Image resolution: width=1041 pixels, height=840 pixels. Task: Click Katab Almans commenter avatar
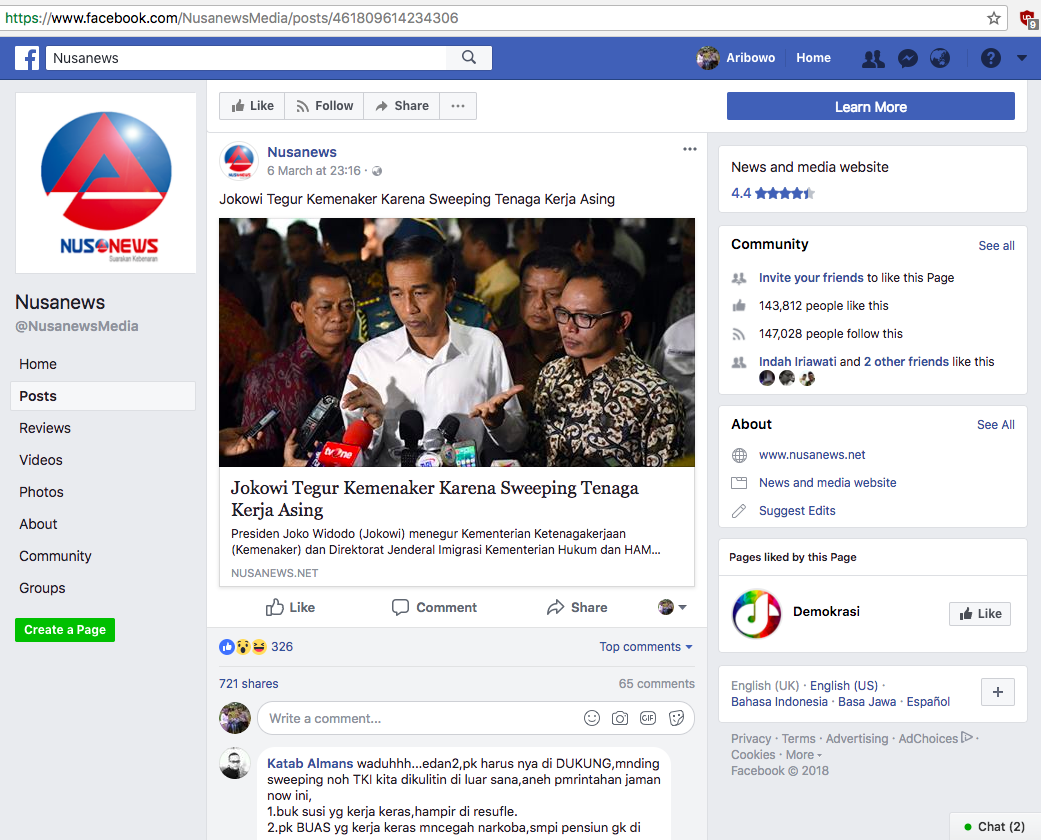click(x=235, y=763)
